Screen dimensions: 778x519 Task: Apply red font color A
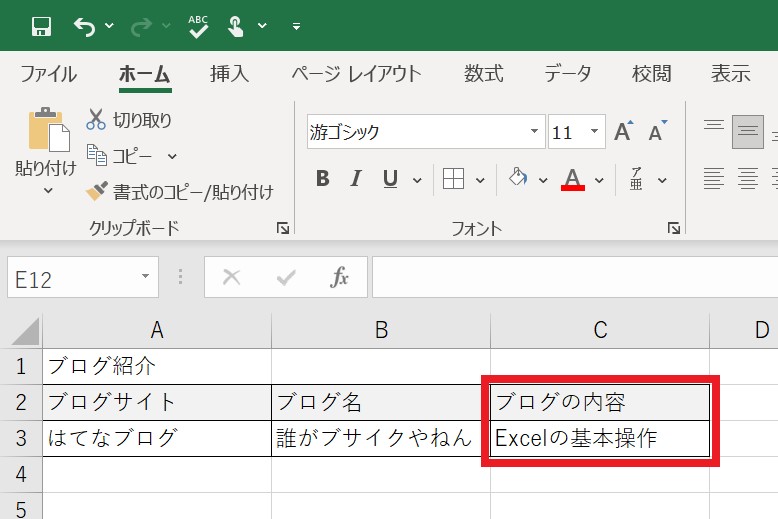[x=573, y=179]
